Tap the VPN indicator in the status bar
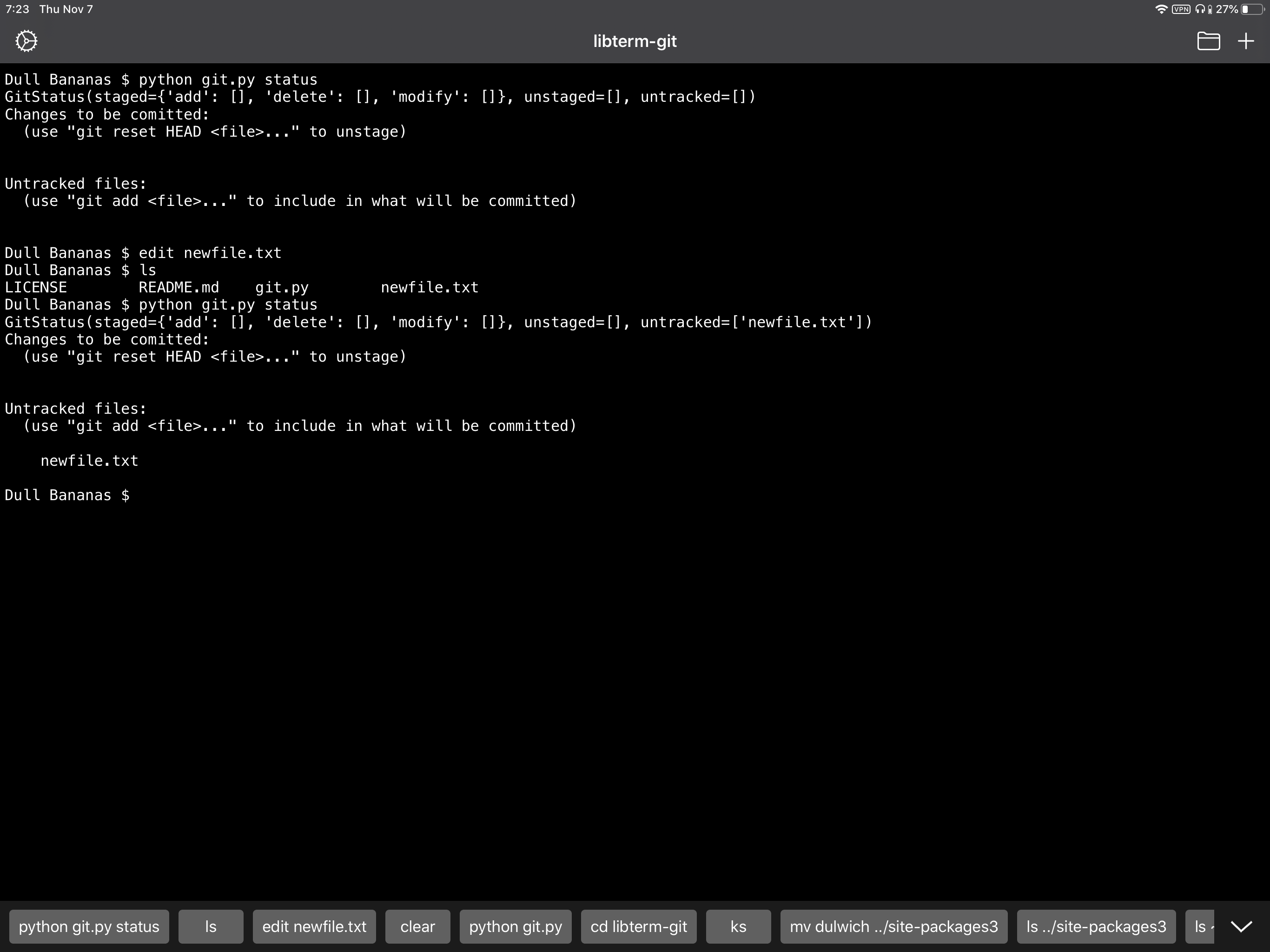Image resolution: width=1270 pixels, height=952 pixels. tap(1180, 9)
